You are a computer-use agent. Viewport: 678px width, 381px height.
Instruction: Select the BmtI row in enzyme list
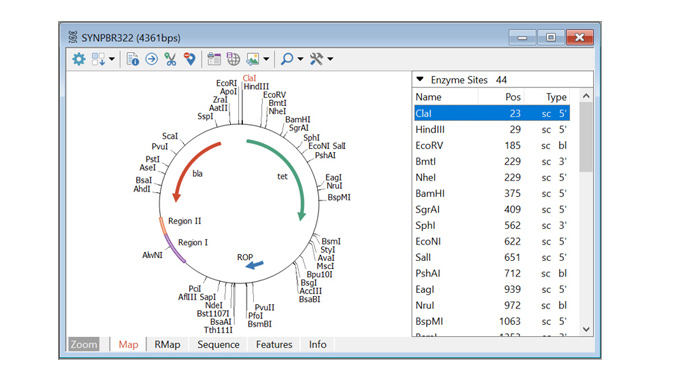(x=492, y=161)
